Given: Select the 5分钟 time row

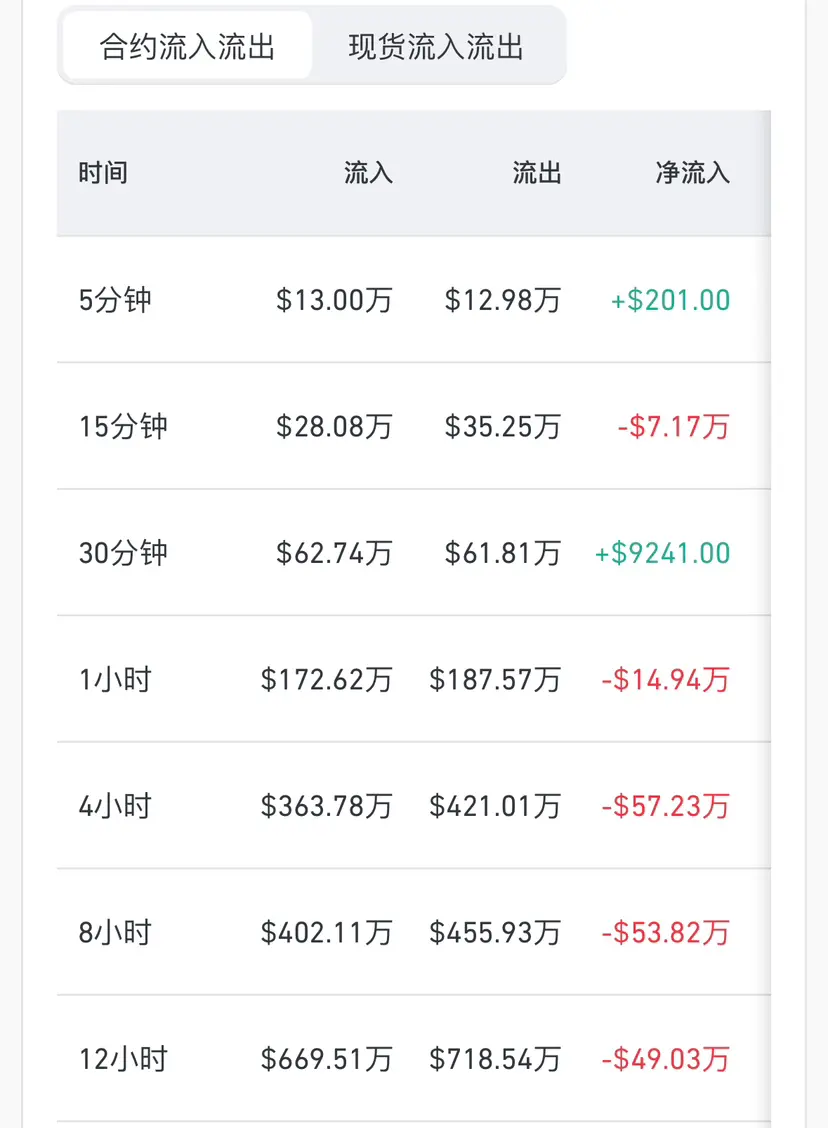Looking at the screenshot, I should point(115,300).
